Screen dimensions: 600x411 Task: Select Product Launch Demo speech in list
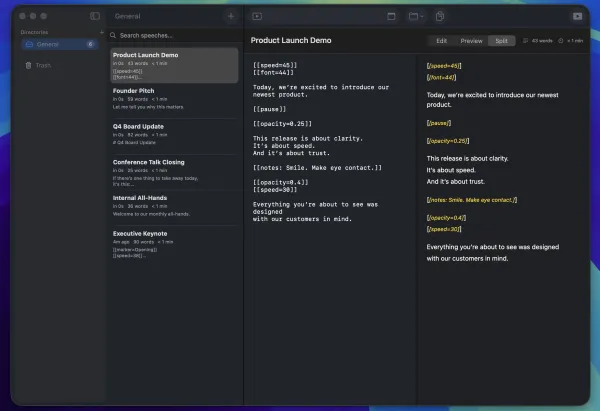pyautogui.click(x=174, y=65)
